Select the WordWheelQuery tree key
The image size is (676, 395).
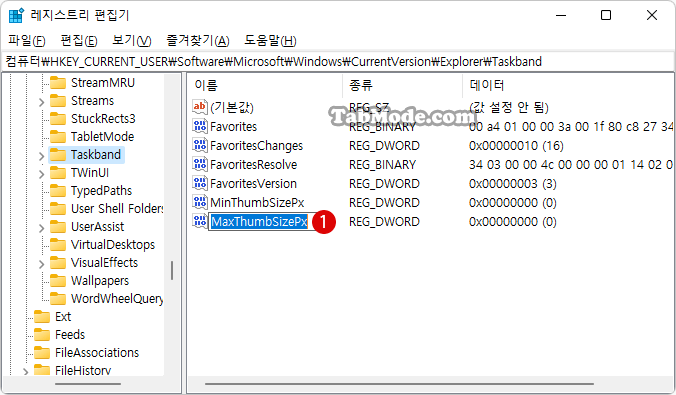(117, 298)
